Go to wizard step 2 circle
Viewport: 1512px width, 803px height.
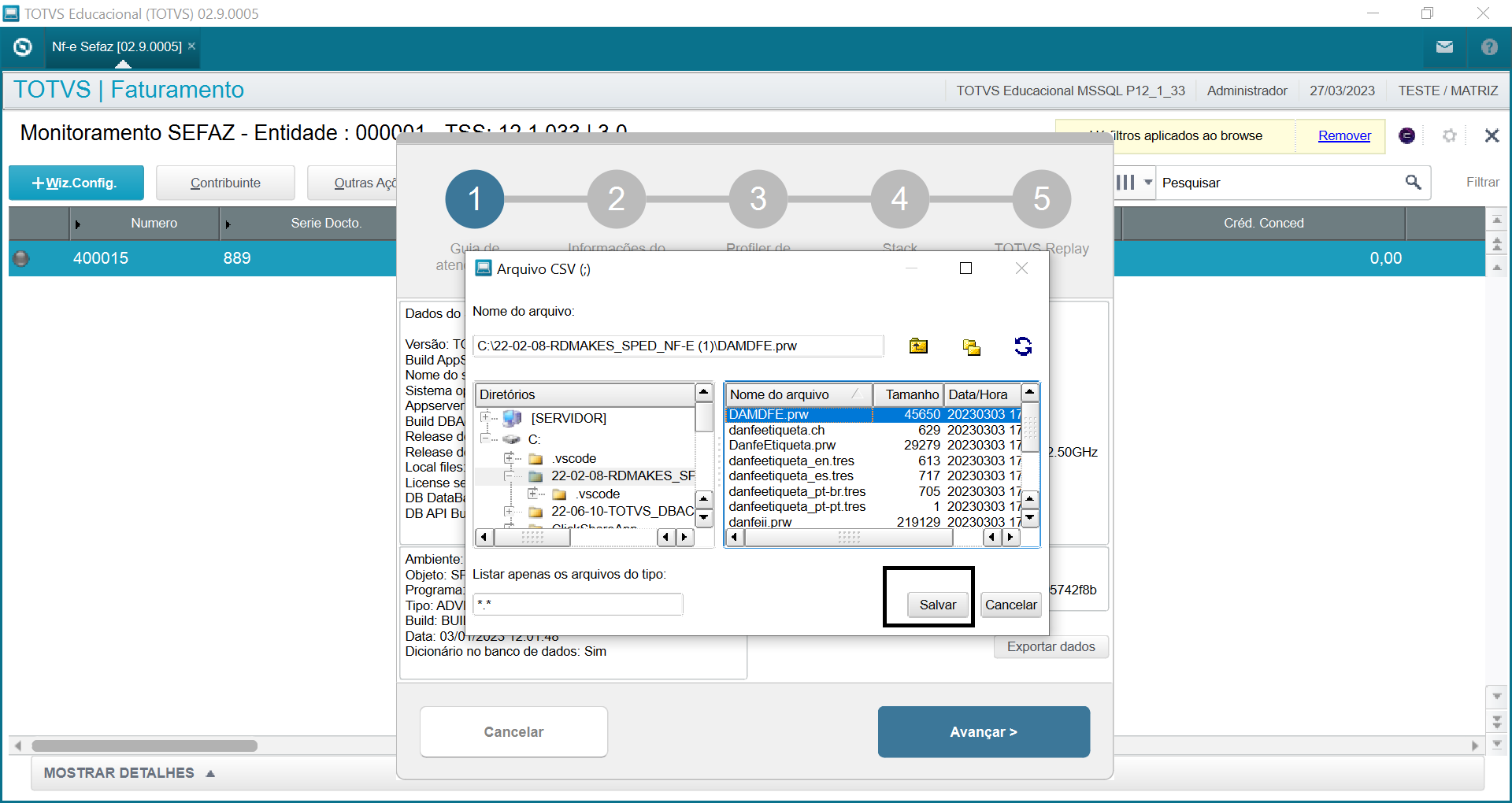coord(617,199)
